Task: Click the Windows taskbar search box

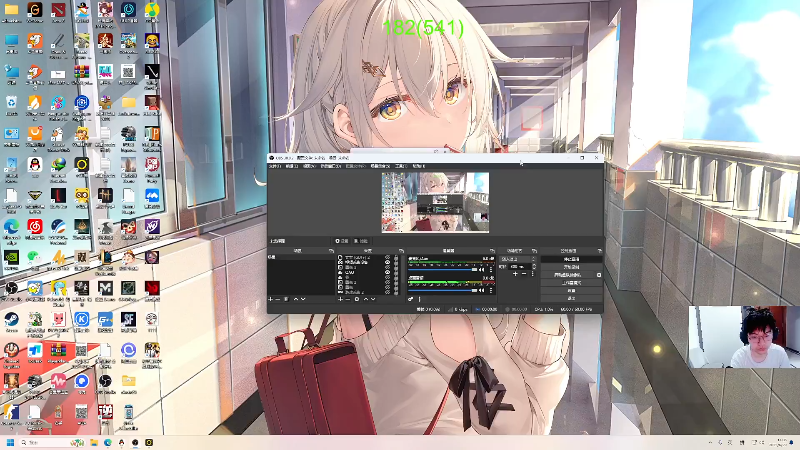Action: pyautogui.click(x=52, y=442)
